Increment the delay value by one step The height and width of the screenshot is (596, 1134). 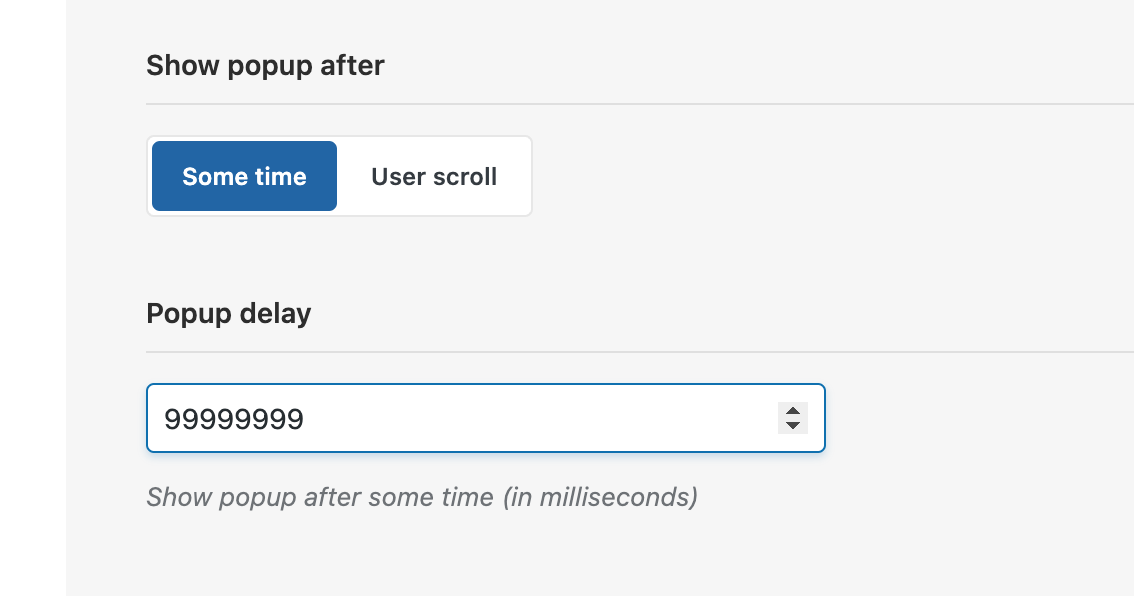click(792, 411)
